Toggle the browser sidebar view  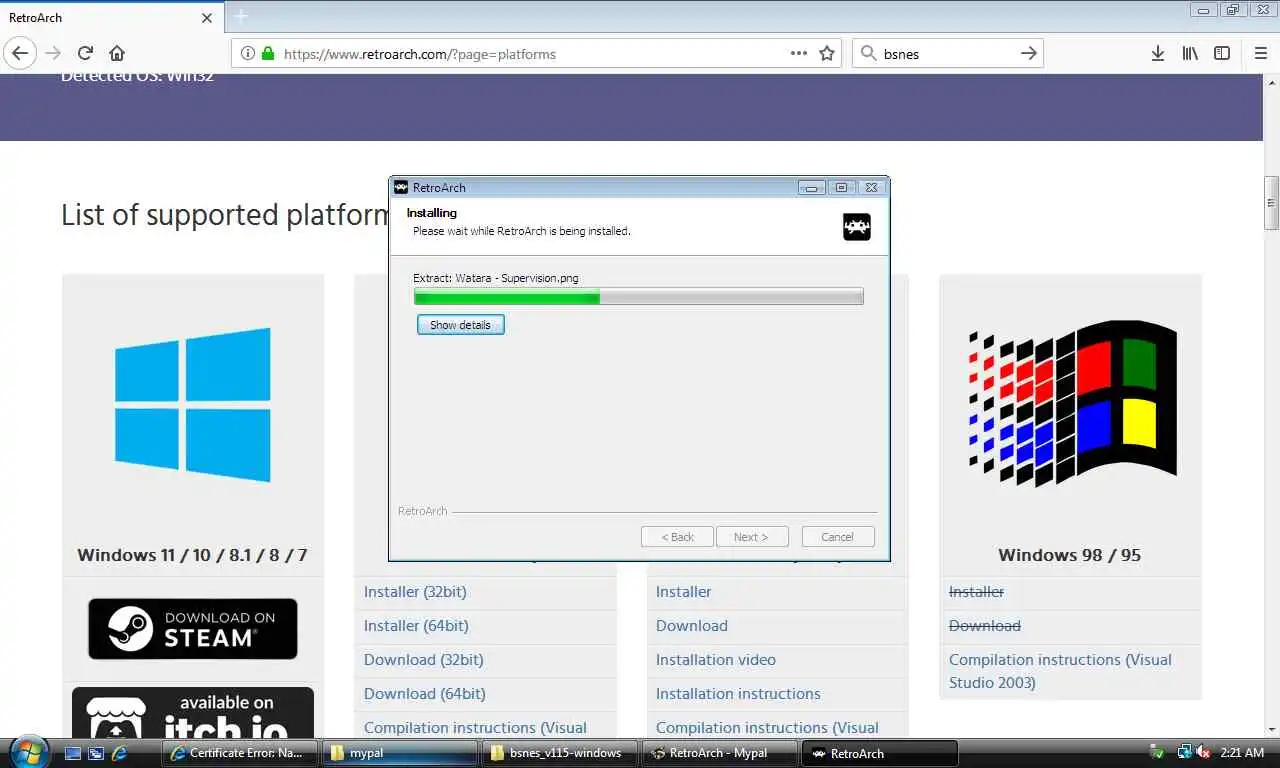click(1222, 54)
